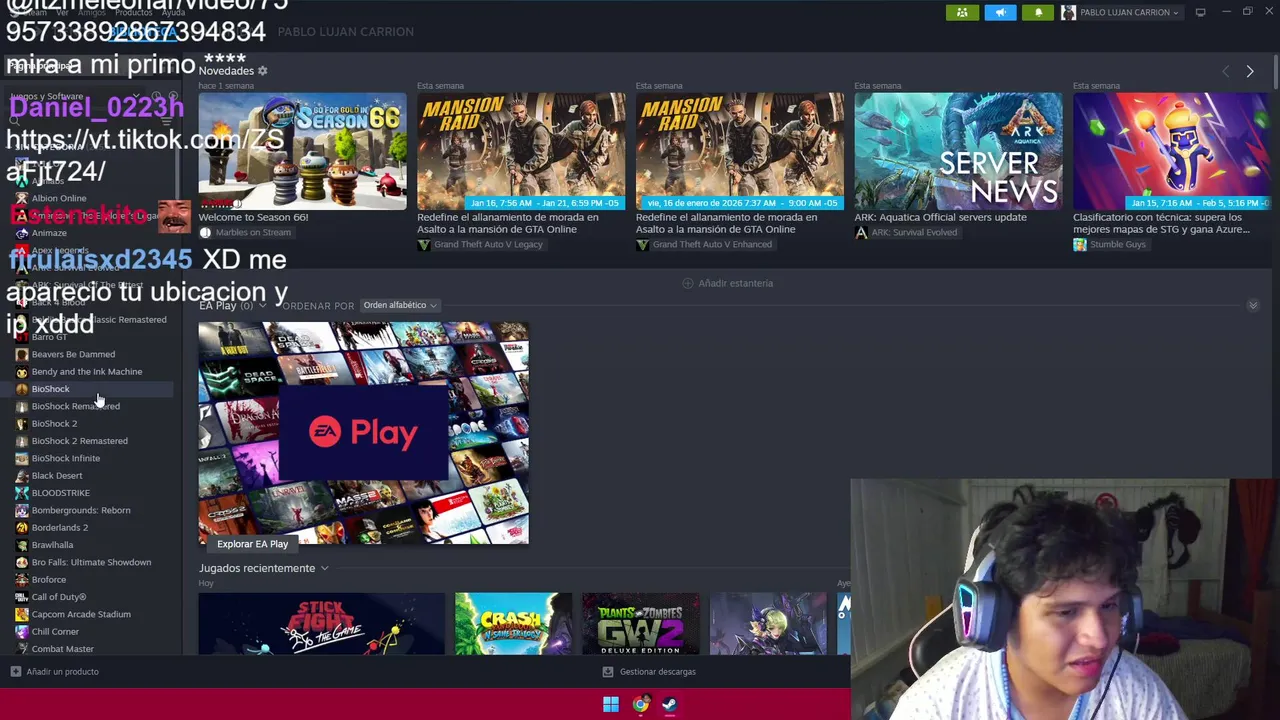Click the Animaze icon in library list
The image size is (1280, 720).
click(x=22, y=233)
